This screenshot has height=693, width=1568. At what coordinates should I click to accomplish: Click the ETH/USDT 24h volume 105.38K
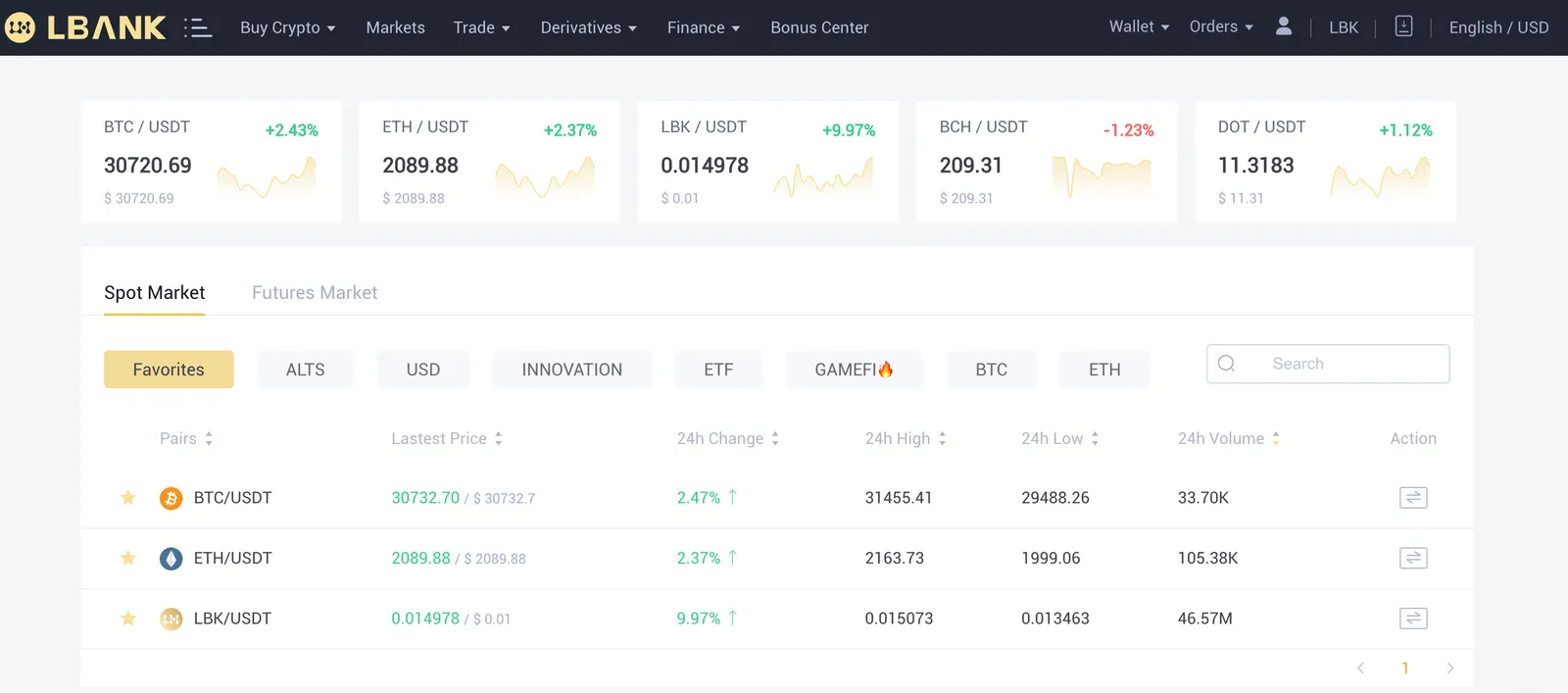coord(1208,559)
